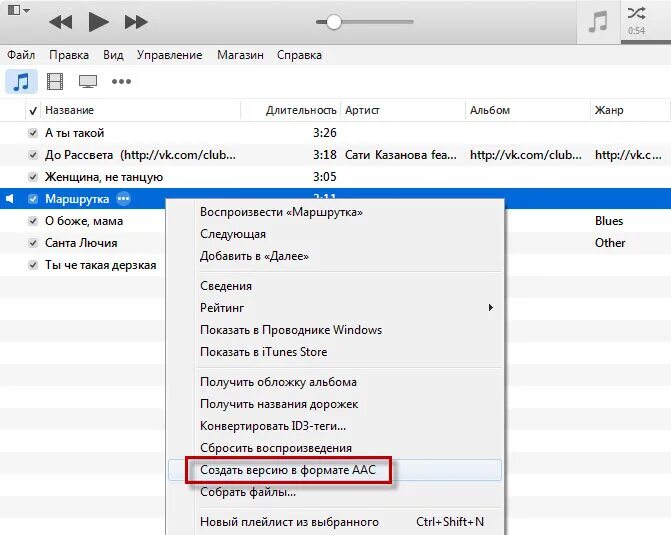Click the volume slider knob
671x535 pixels.
coord(334,22)
